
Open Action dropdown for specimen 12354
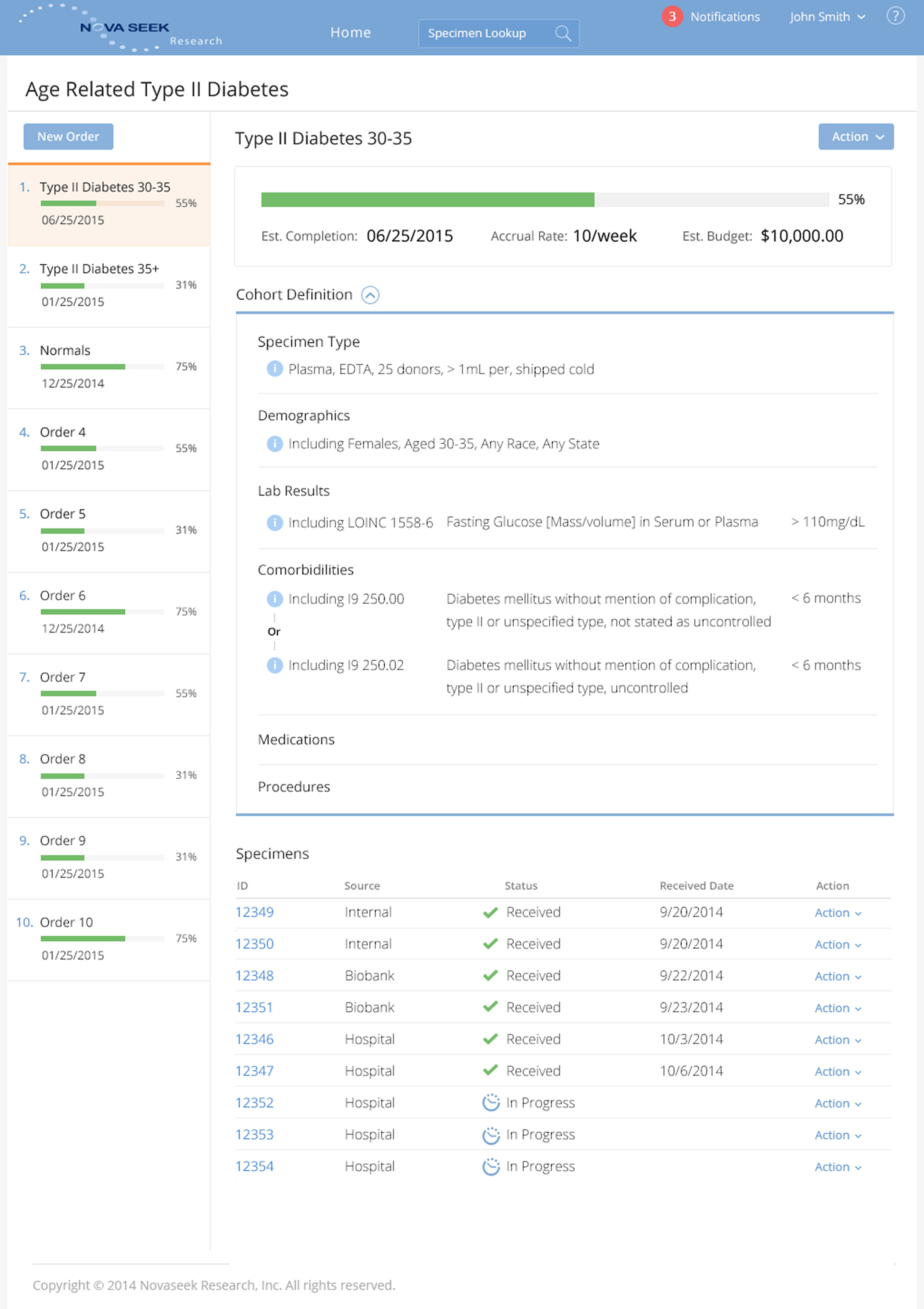click(x=837, y=1167)
